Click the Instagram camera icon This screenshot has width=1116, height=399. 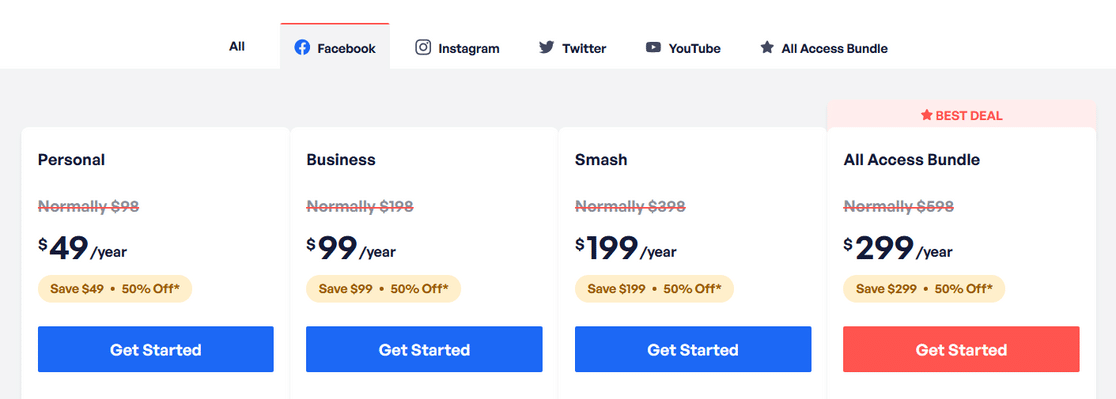[423, 48]
